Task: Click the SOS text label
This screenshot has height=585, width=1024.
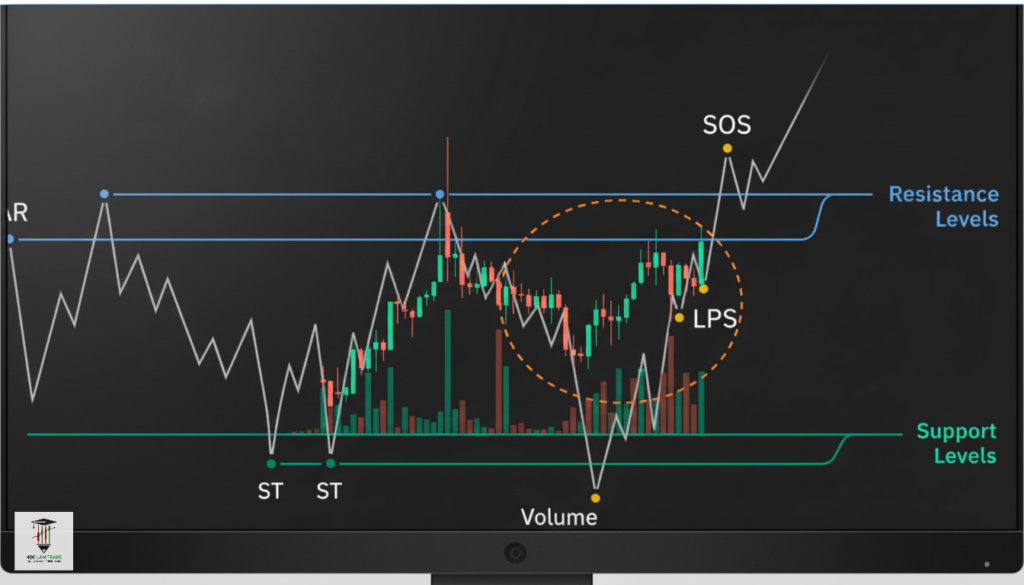Action: pyautogui.click(x=726, y=125)
